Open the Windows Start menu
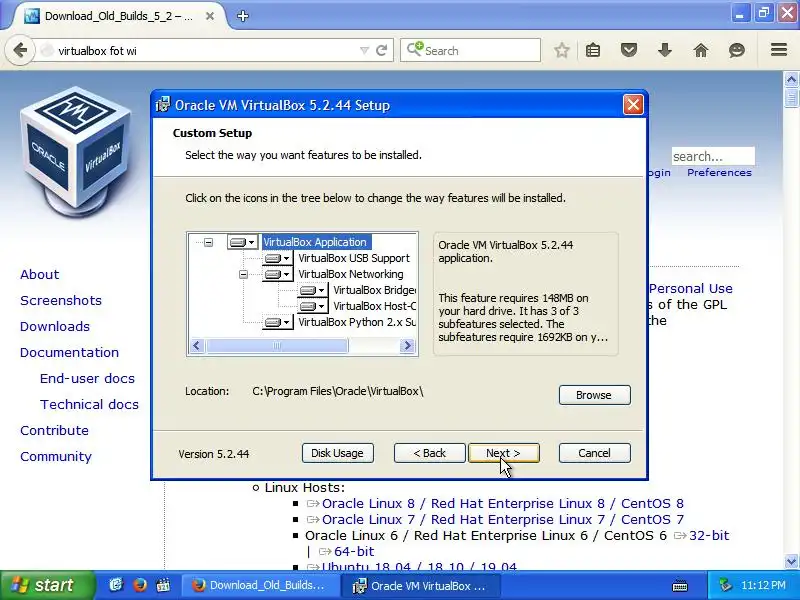This screenshot has width=800, height=600. 47,585
